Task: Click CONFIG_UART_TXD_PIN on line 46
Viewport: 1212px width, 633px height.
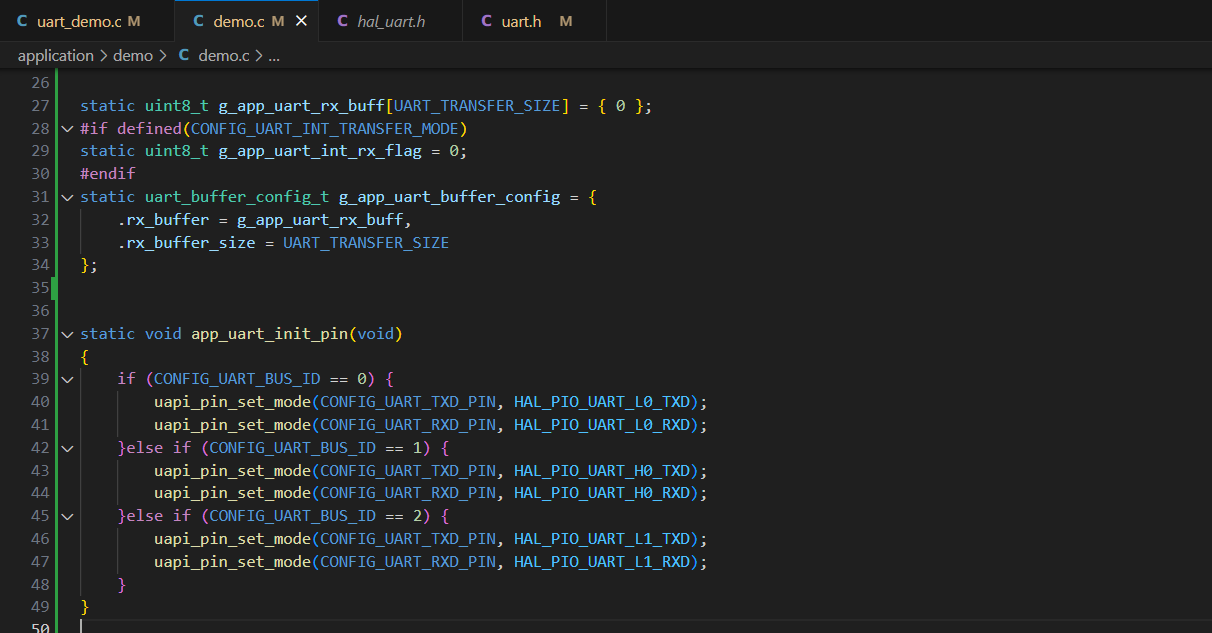Action: point(408,539)
